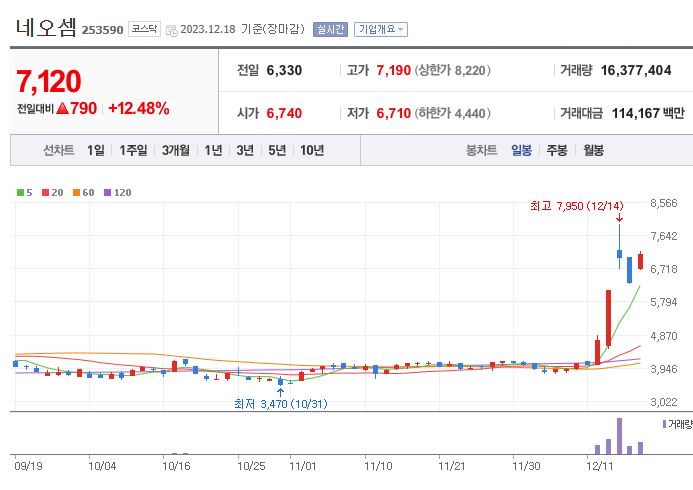Click the 12/11 date axis label
693x490 pixels.
[600, 466]
